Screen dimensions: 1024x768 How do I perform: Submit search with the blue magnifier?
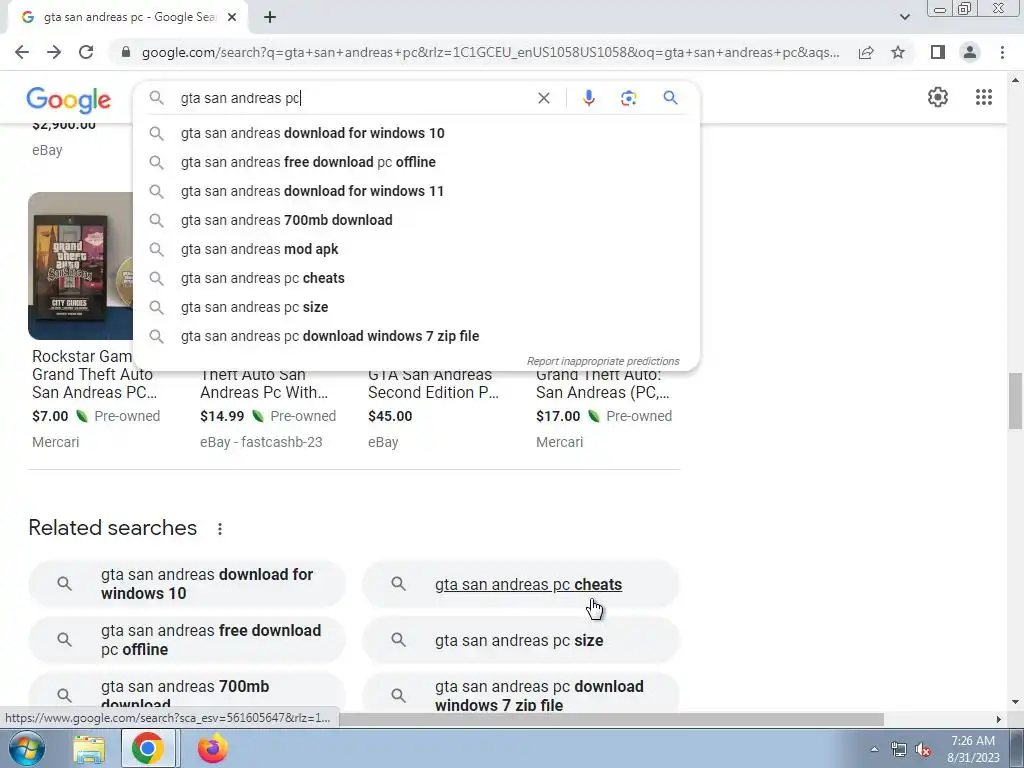(670, 98)
